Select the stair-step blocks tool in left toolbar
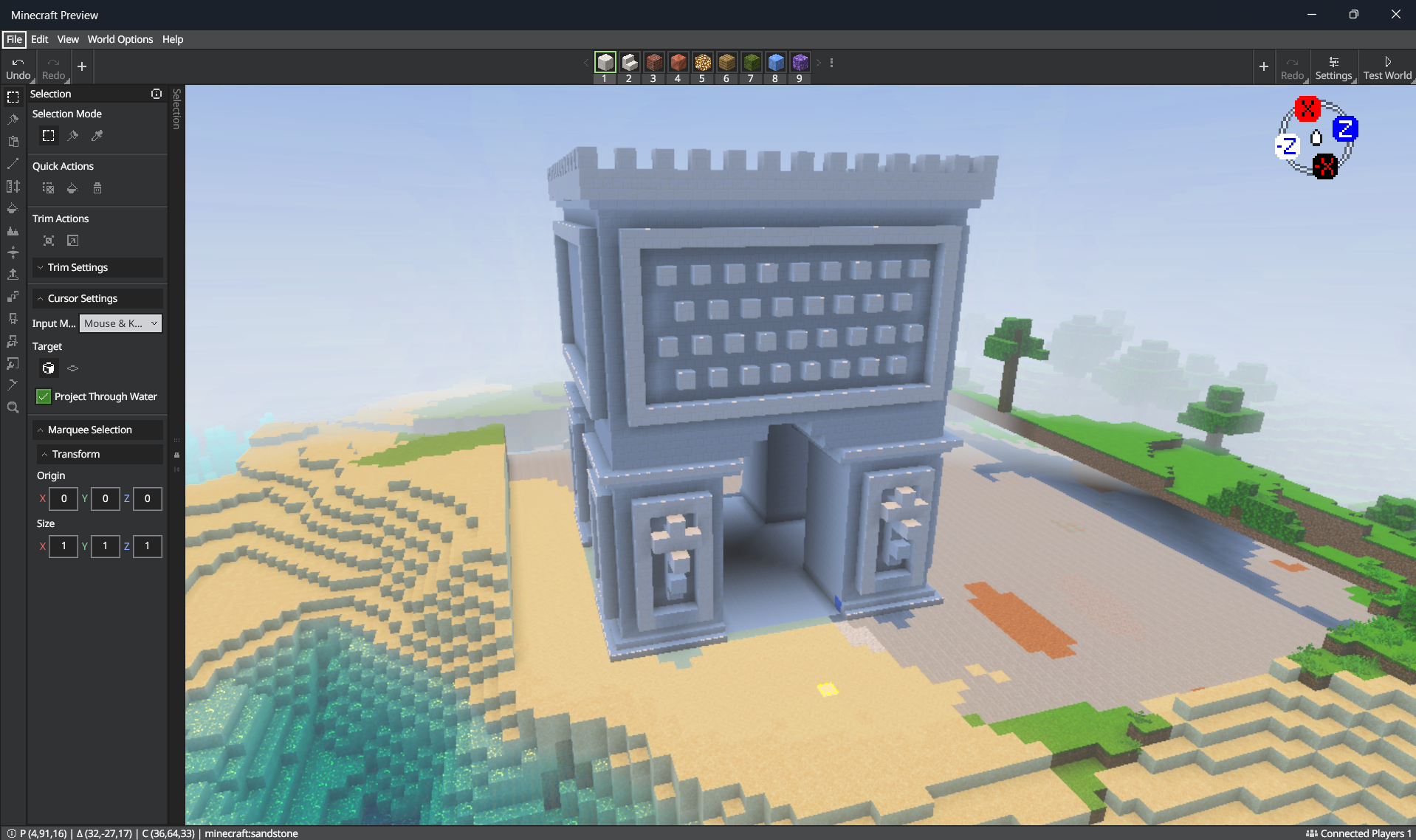 (x=13, y=297)
